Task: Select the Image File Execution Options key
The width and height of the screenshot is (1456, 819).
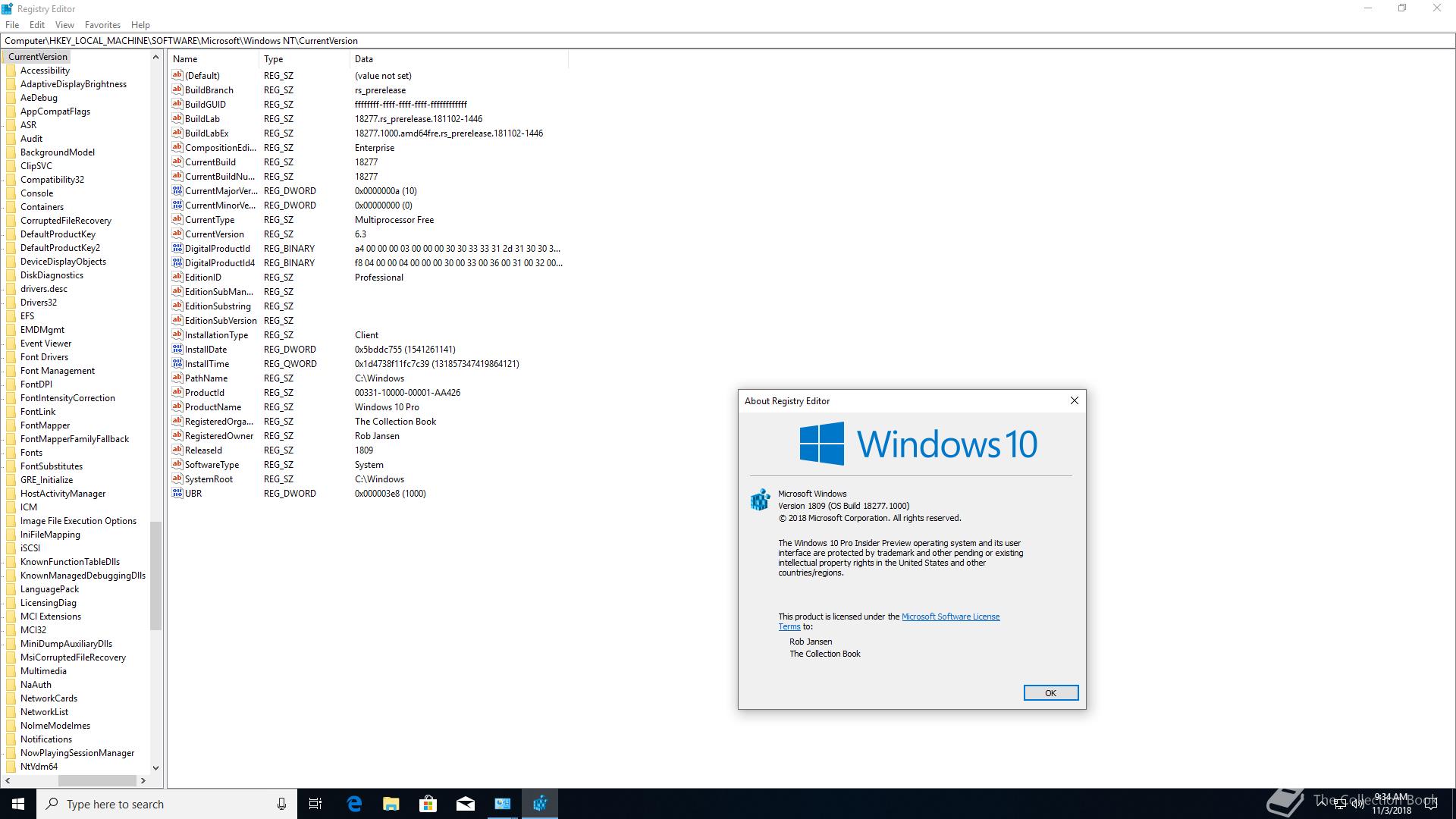Action: (78, 521)
